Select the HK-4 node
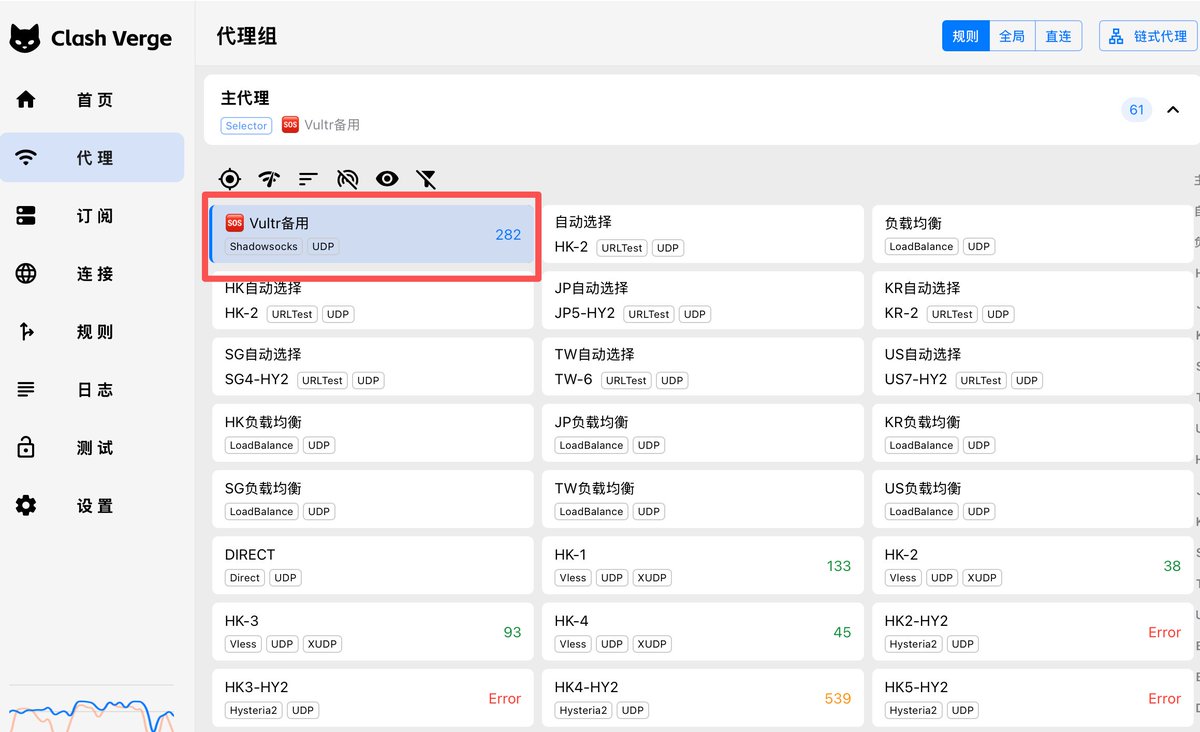This screenshot has width=1200, height=732. [x=703, y=632]
